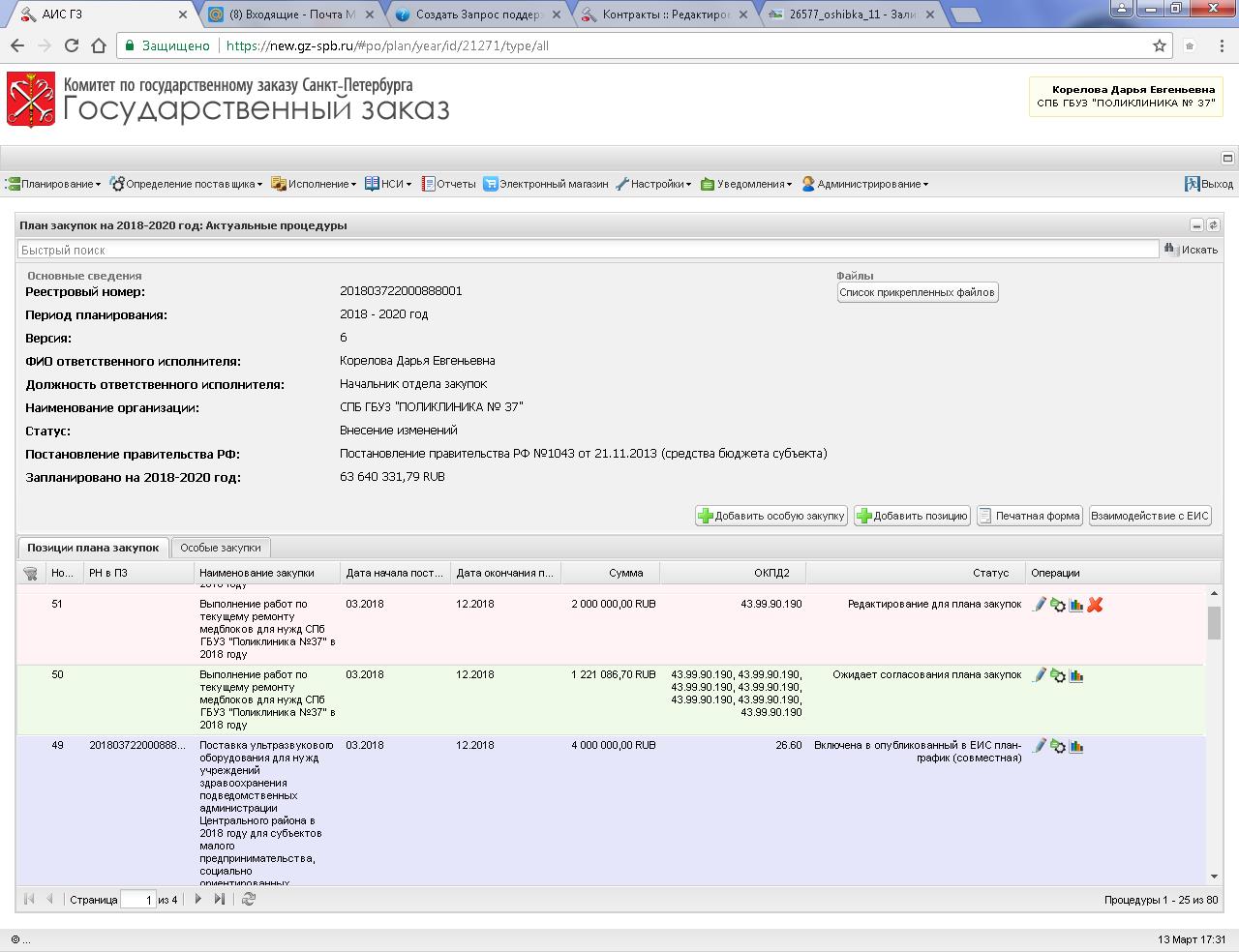Viewport: 1239px width, 952px height.
Task: Delete row 51 using red X icon
Action: click(x=1095, y=605)
